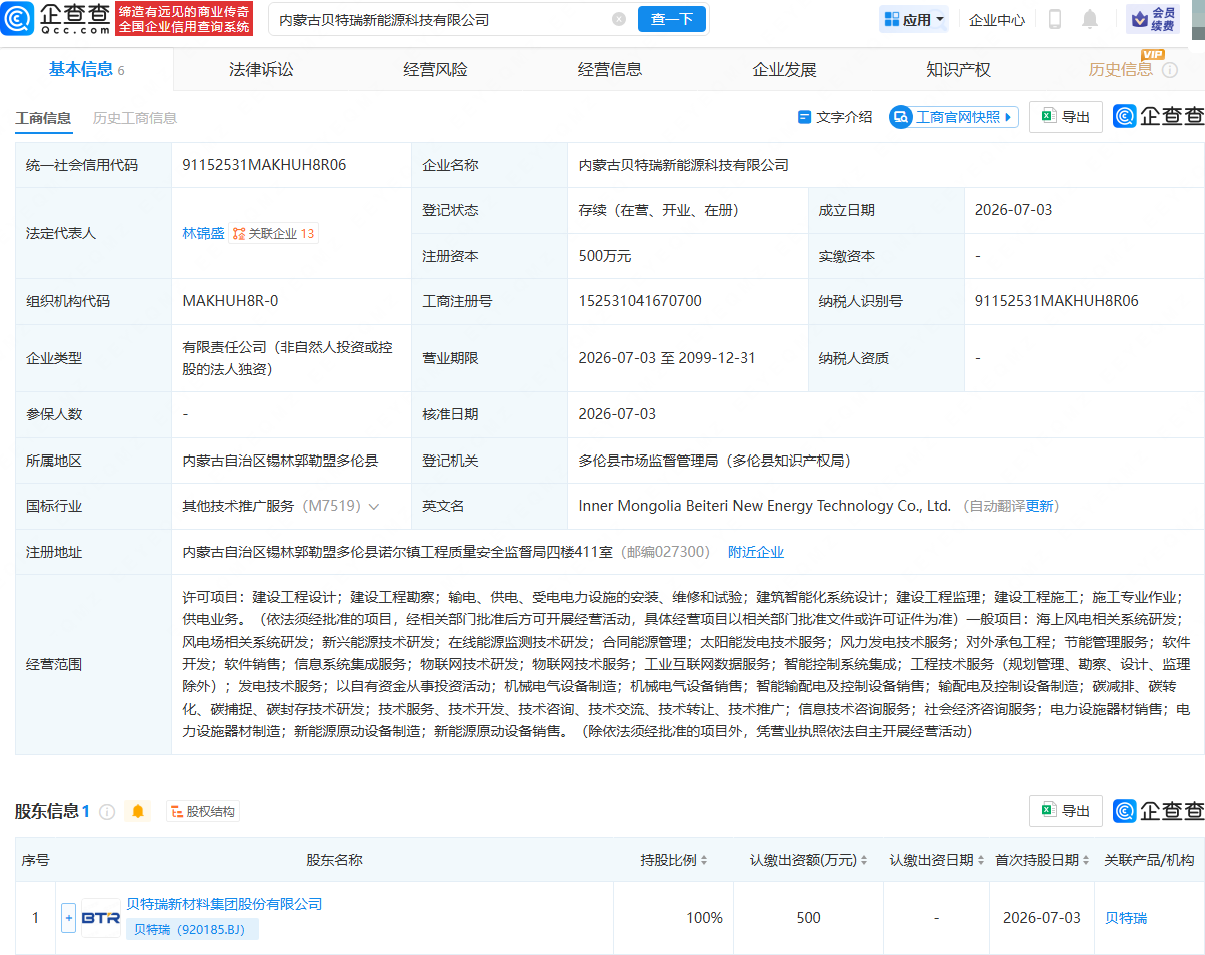The height and width of the screenshot is (955, 1205).
Task: Open 文字介绍 text introduction
Action: point(835,117)
